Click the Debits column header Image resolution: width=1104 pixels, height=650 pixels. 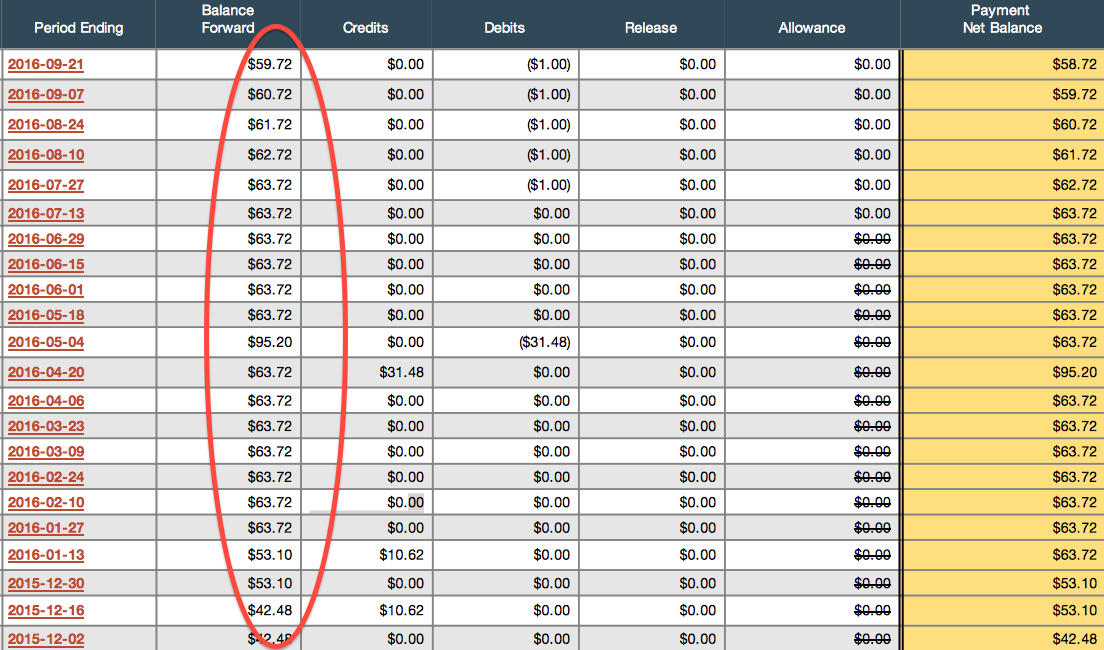pos(504,28)
